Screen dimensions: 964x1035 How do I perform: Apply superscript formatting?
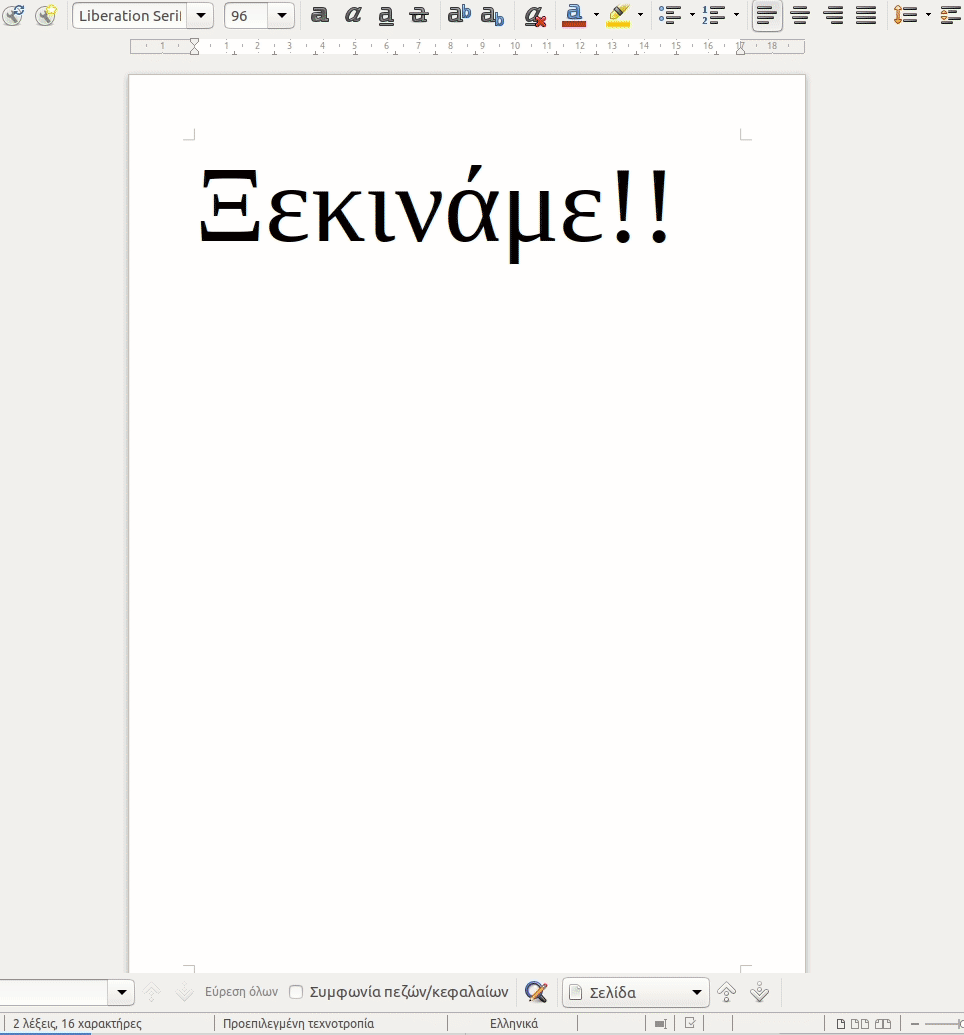459,15
